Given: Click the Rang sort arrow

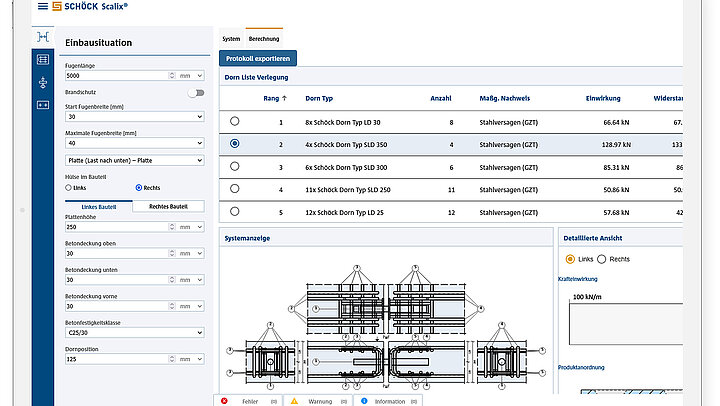Looking at the screenshot, I should tap(284, 98).
